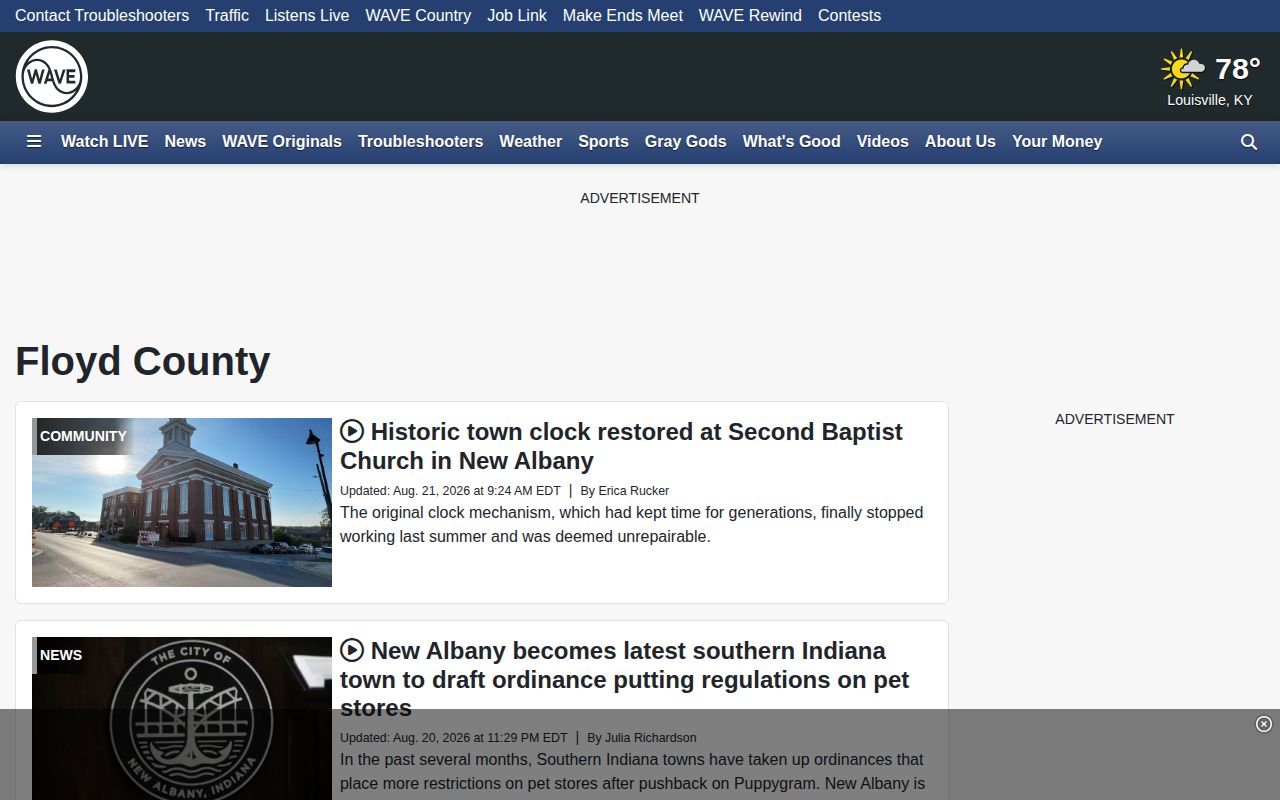The height and width of the screenshot is (800, 1280).
Task: Close the bottom ad overlay
Action: (1264, 724)
